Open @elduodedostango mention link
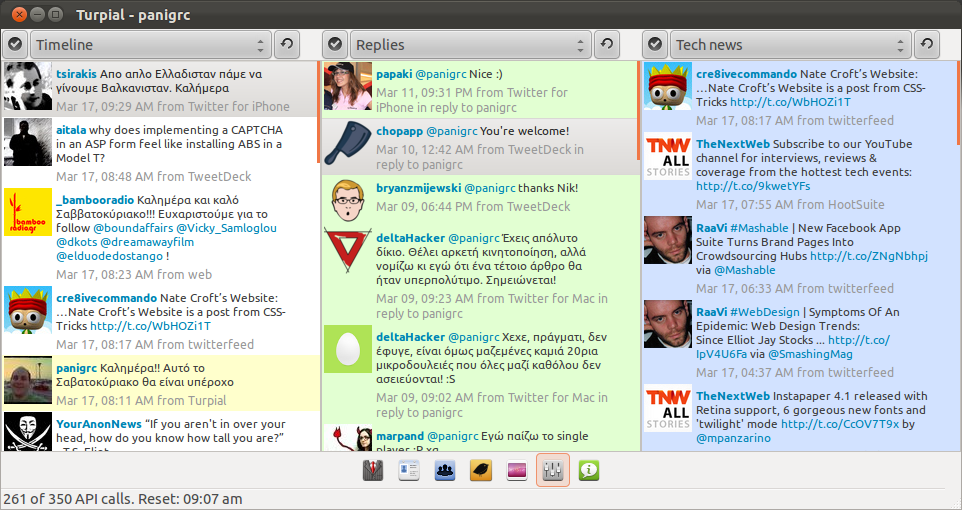Viewport: 962px width, 510px height. click(109, 256)
